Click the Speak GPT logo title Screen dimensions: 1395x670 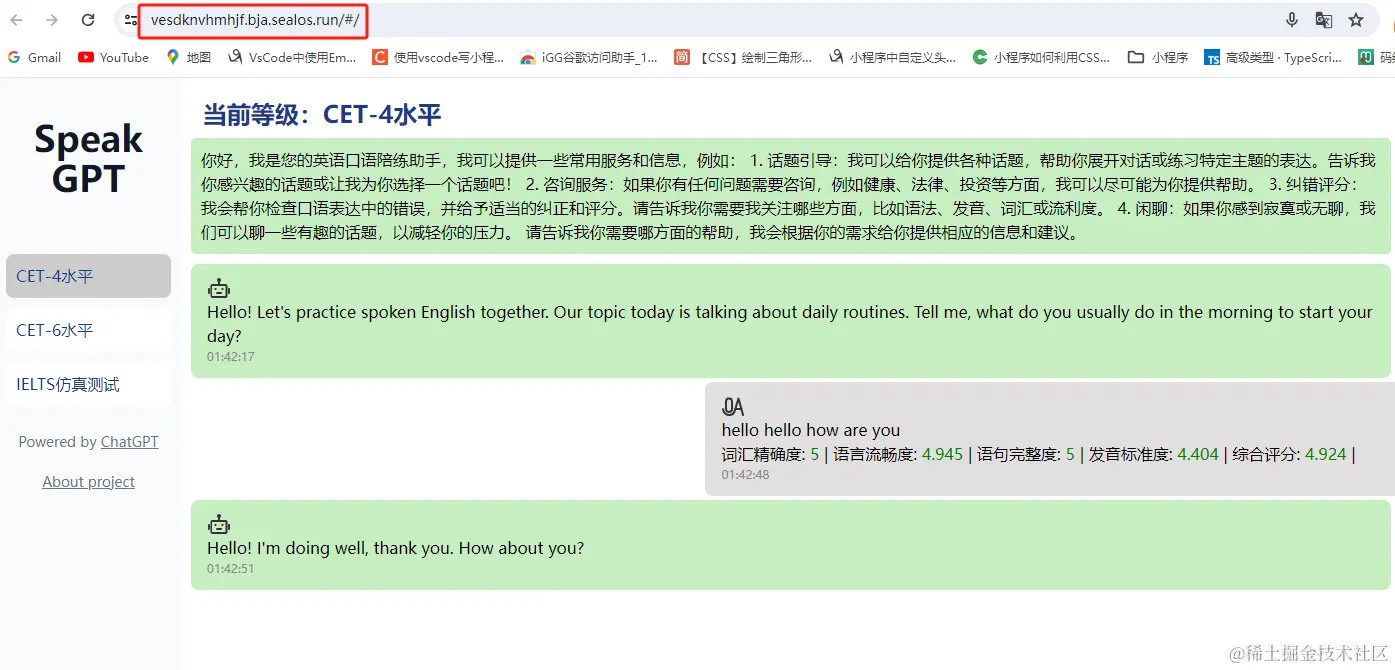pos(88,158)
